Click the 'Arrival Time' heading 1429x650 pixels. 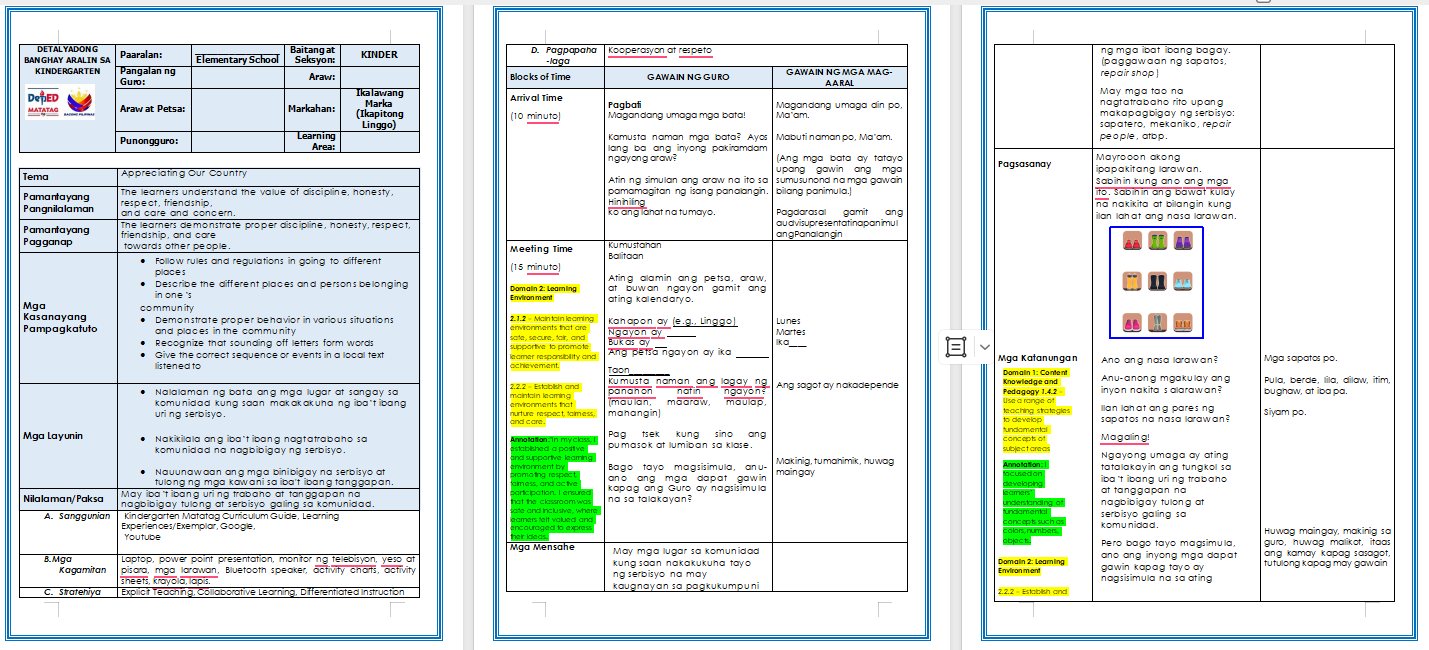coord(536,98)
